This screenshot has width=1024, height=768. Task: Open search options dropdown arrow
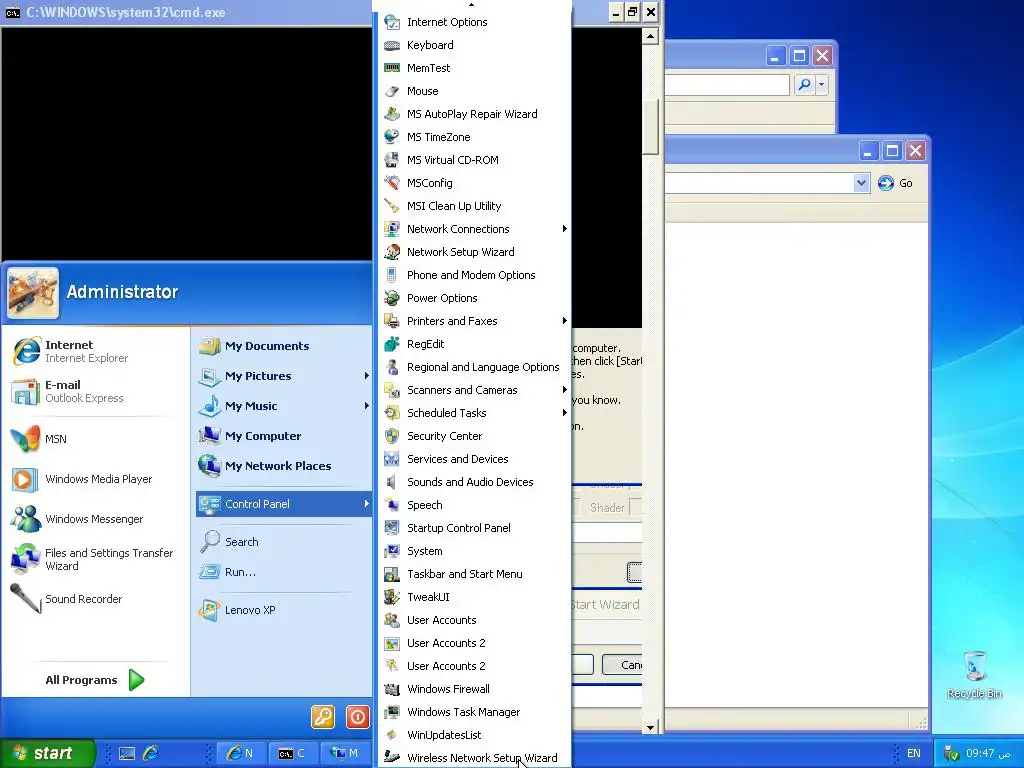pyautogui.click(x=821, y=84)
